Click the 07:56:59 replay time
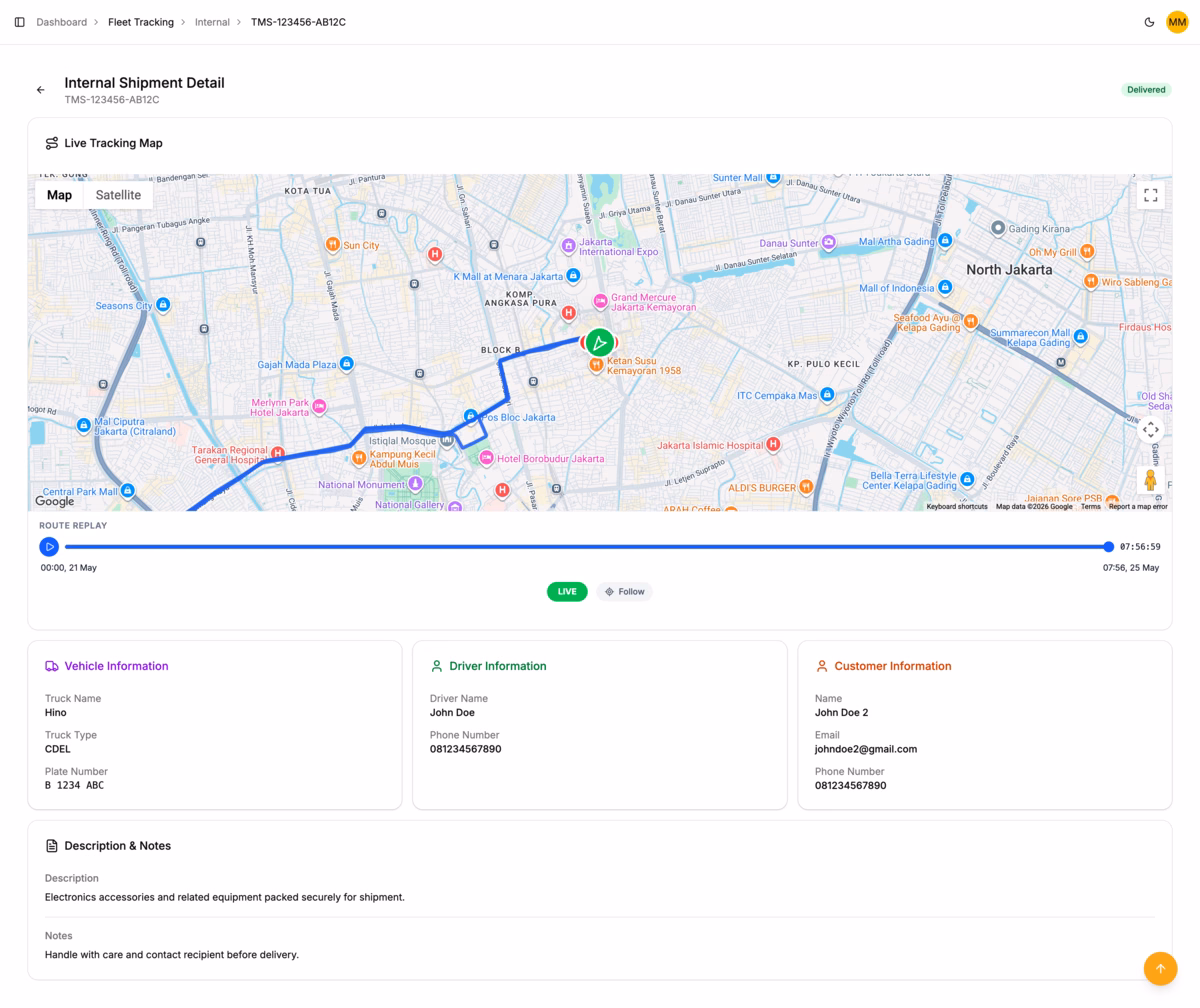 tap(1140, 547)
